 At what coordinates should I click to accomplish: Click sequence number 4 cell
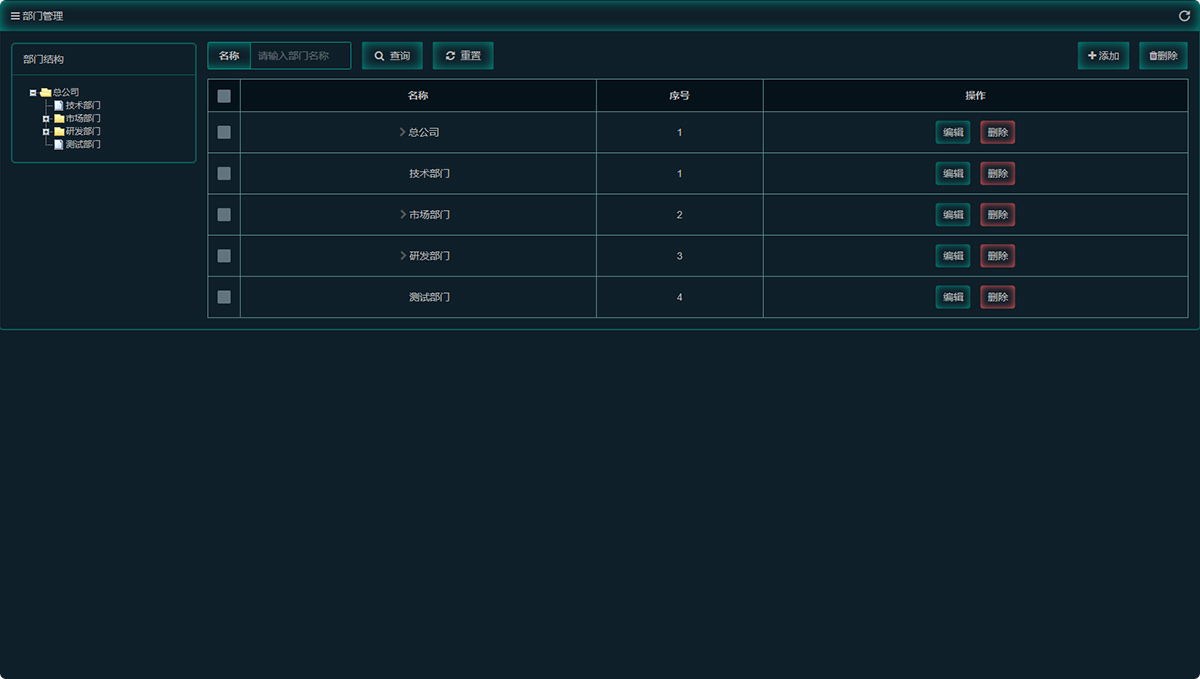tap(680, 297)
